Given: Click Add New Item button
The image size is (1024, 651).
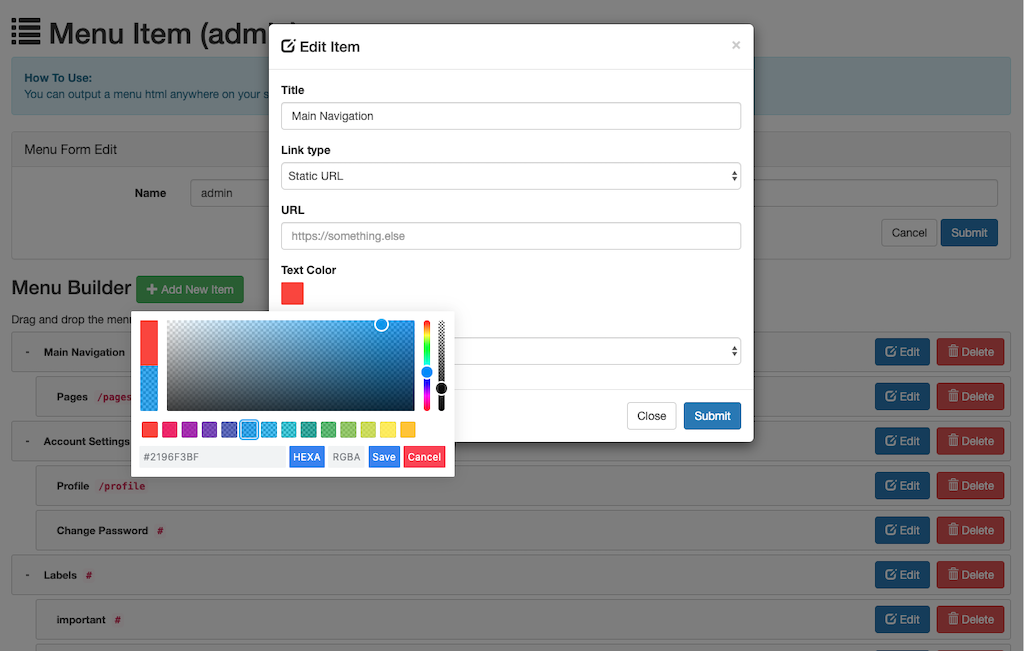Looking at the screenshot, I should 190,289.
